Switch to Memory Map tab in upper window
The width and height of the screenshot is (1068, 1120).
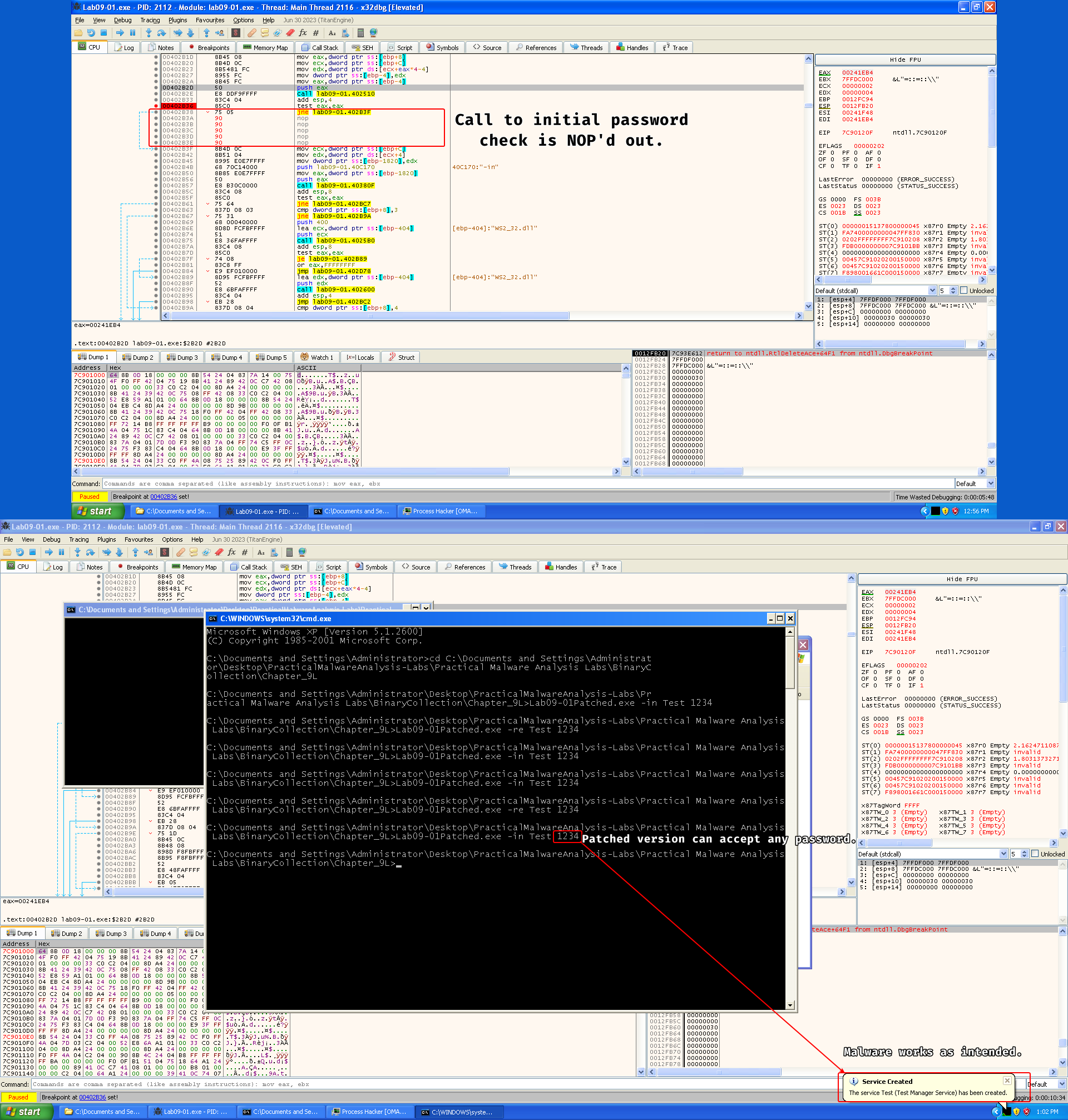tap(266, 48)
